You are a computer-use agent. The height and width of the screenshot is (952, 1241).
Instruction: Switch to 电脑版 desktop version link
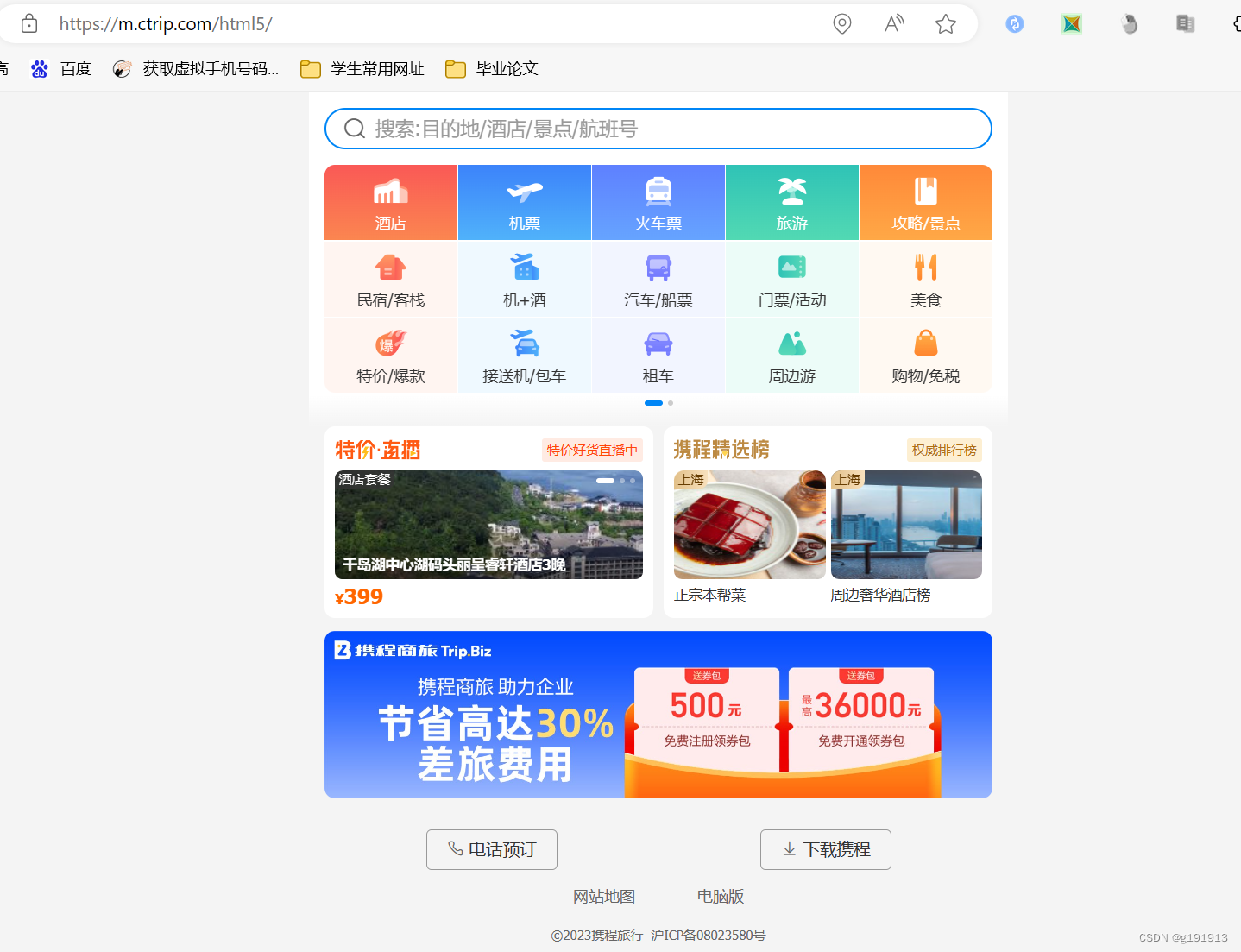point(721,897)
